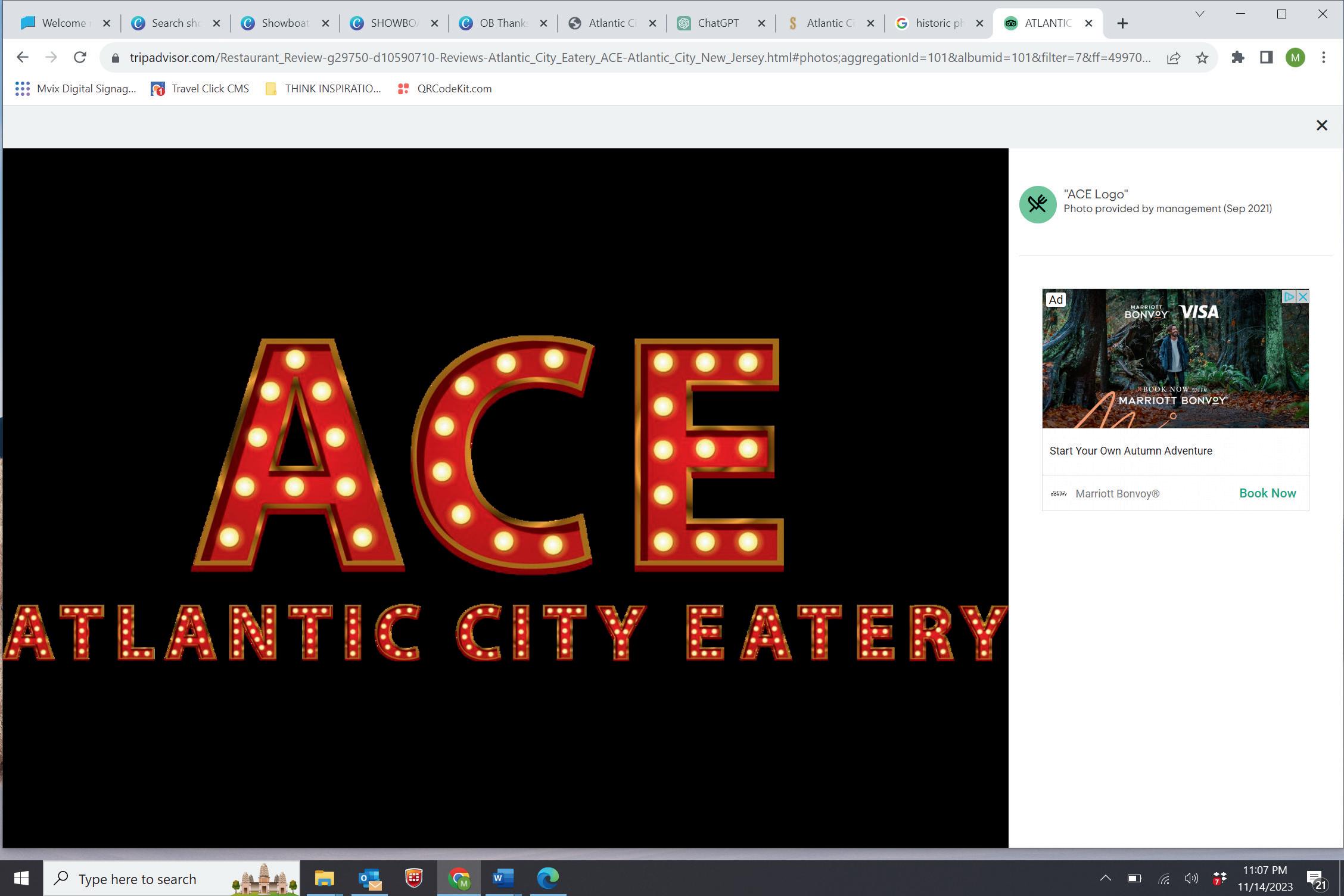Open the Chrome three-dot menu
Viewport: 1344px width, 896px height.
click(1323, 58)
